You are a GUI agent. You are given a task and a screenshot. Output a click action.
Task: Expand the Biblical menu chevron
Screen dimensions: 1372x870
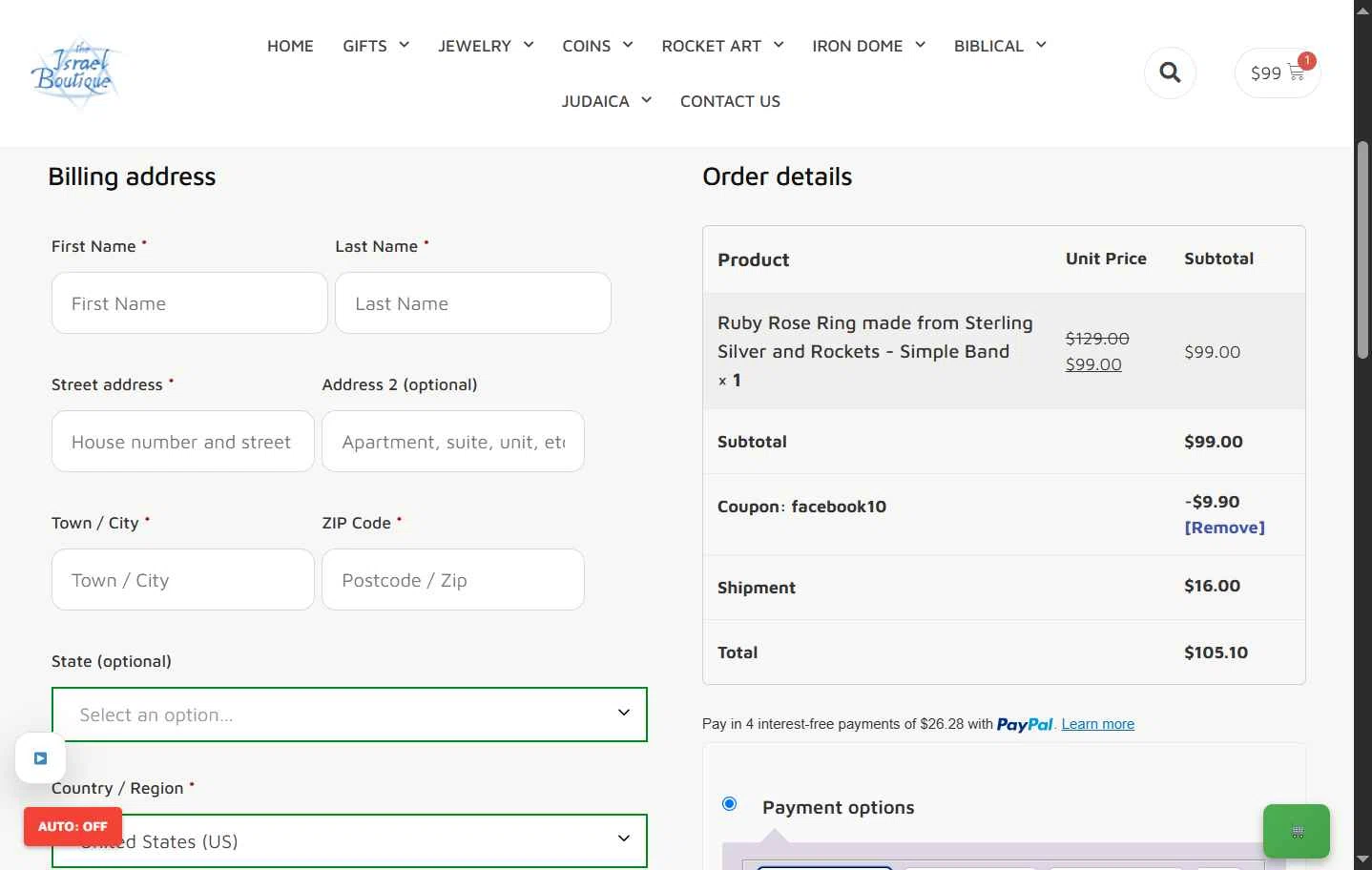(x=1041, y=45)
